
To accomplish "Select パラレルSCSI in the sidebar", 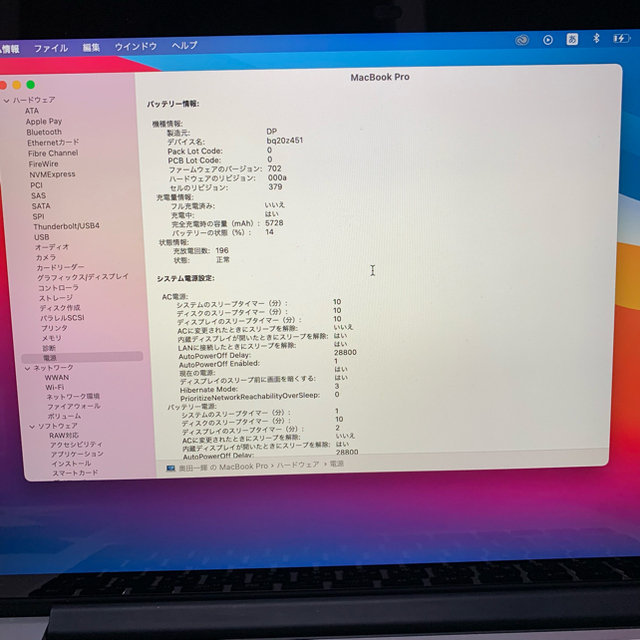I will click(x=62, y=318).
